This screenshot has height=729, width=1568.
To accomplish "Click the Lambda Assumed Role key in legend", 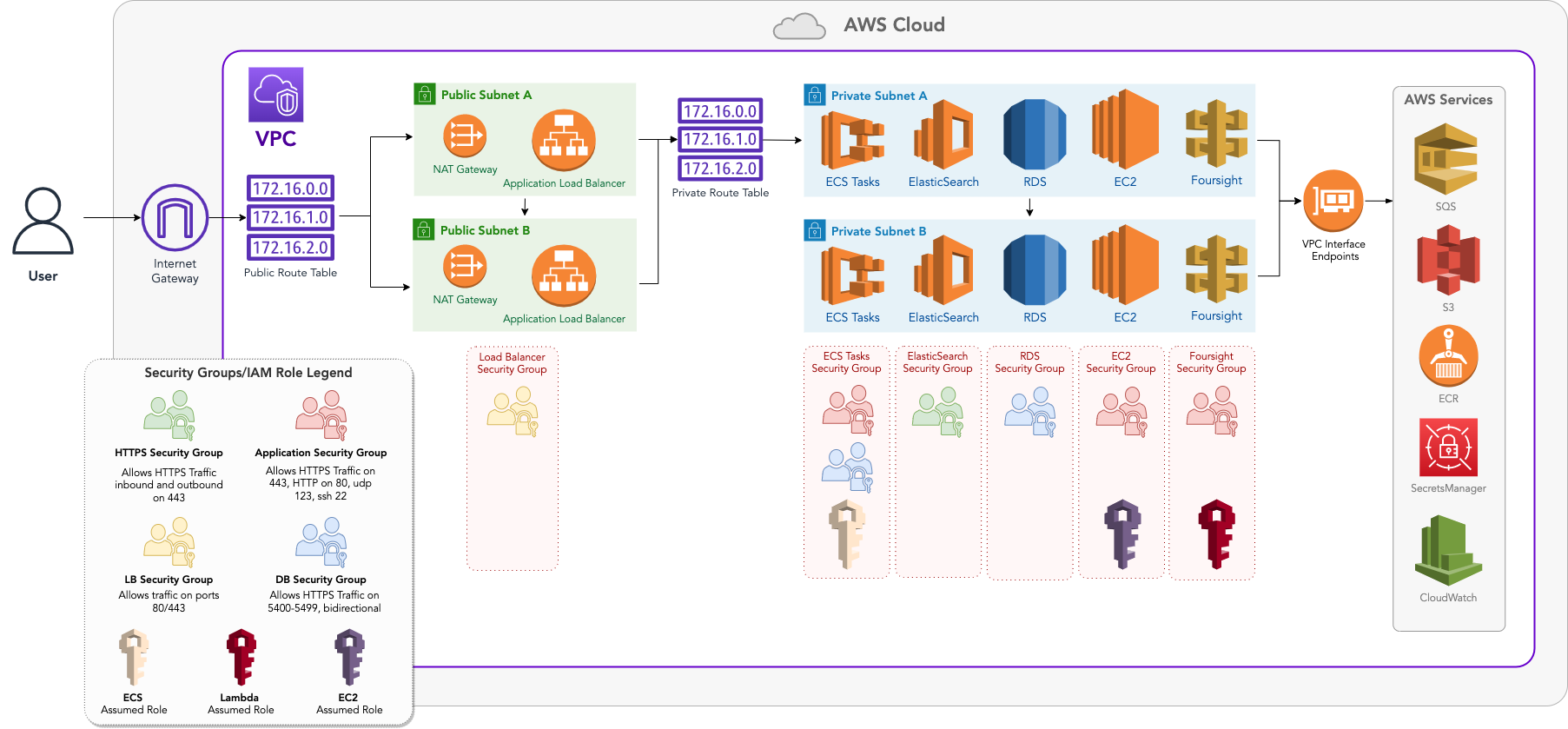I will (241, 658).
